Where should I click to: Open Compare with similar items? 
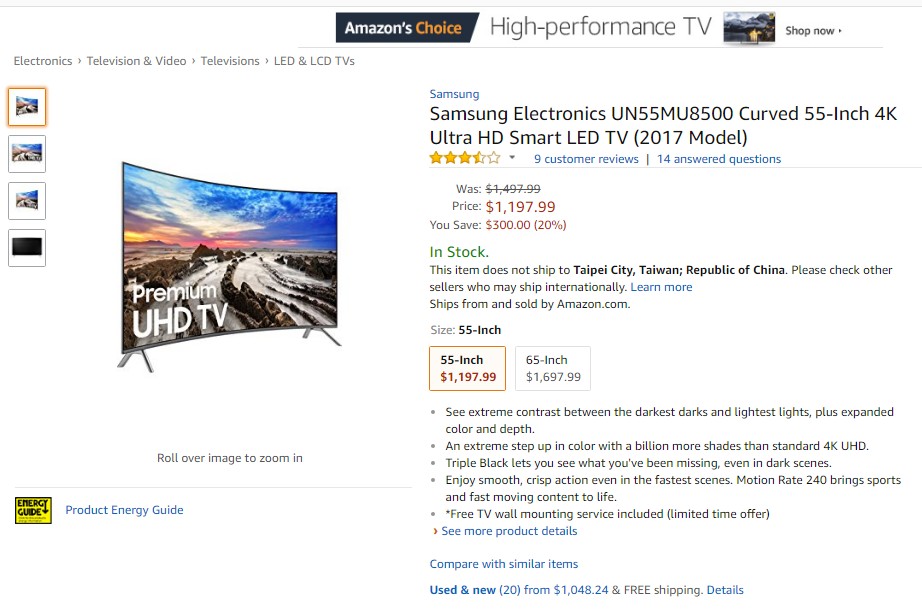(x=504, y=564)
